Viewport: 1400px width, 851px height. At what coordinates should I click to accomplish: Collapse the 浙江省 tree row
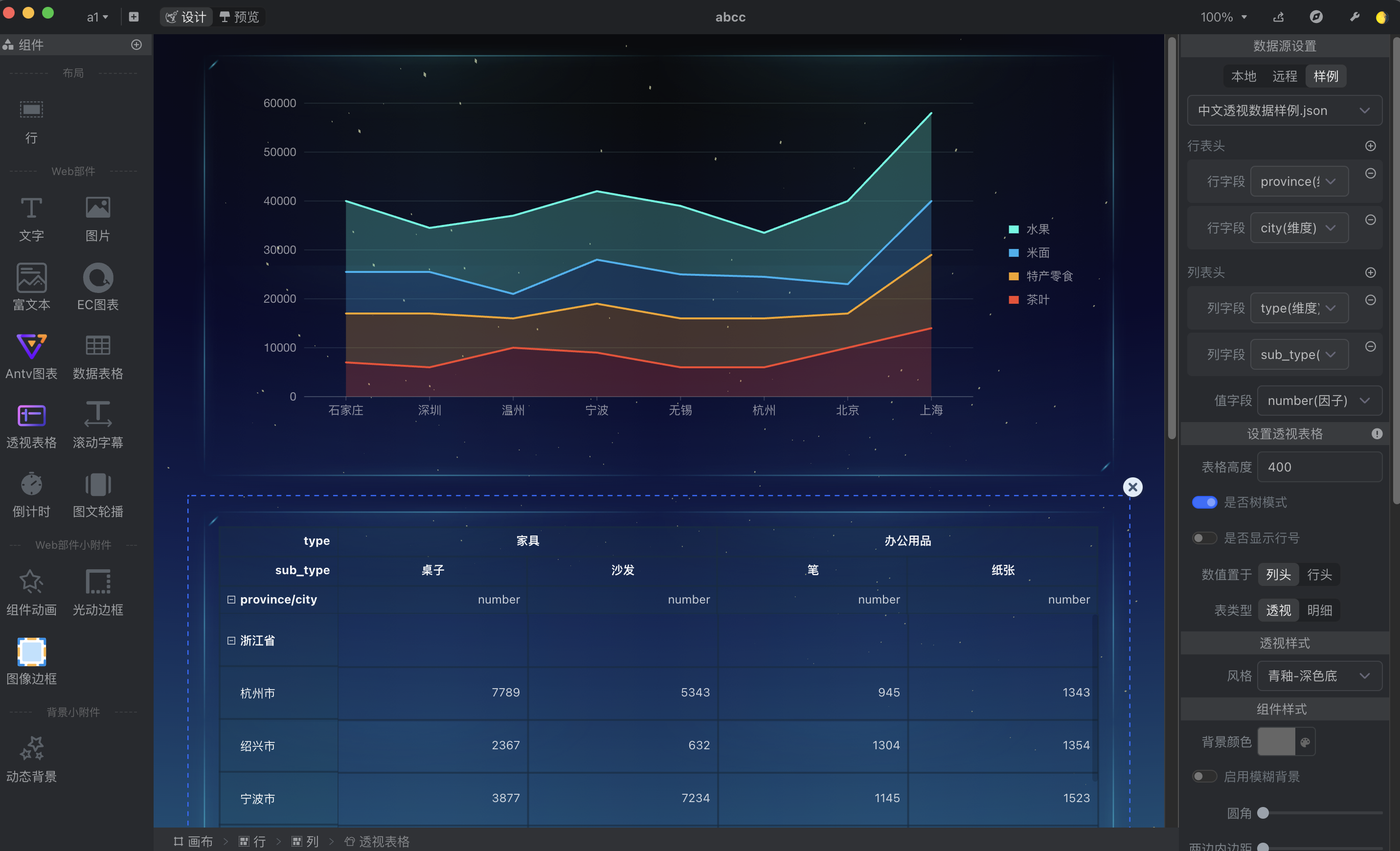(231, 640)
